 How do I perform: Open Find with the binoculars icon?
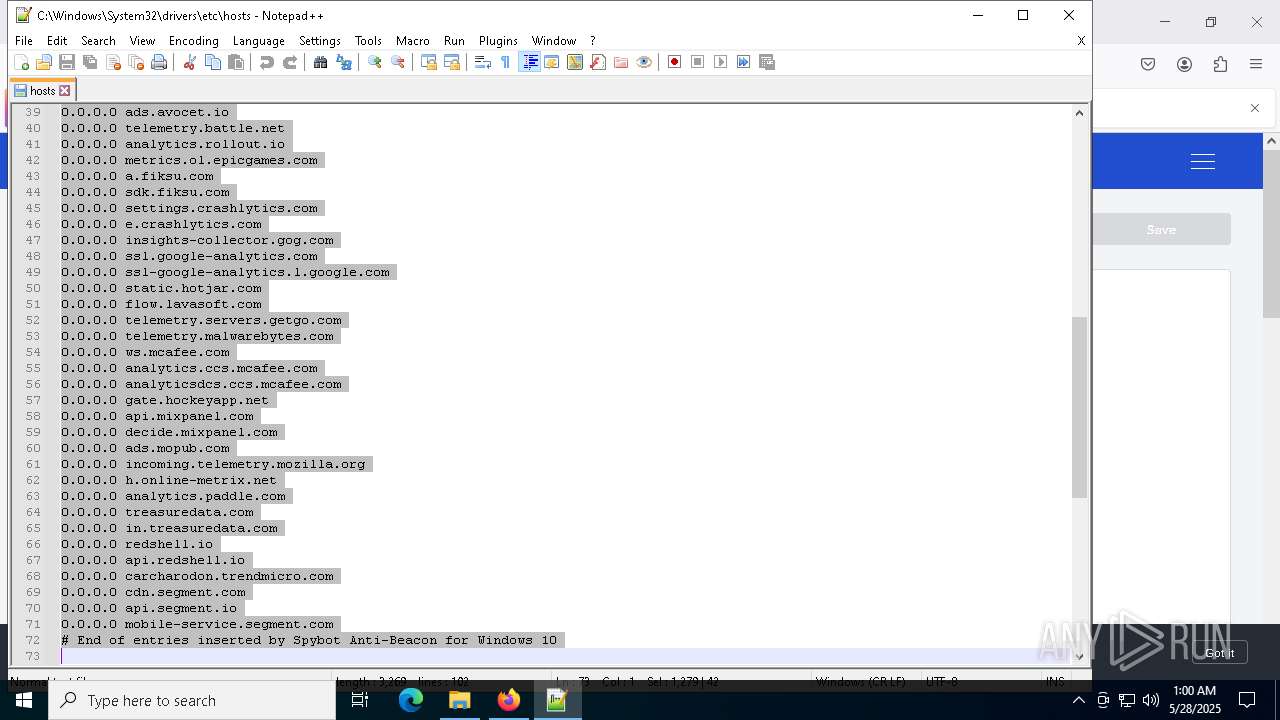tap(320, 62)
